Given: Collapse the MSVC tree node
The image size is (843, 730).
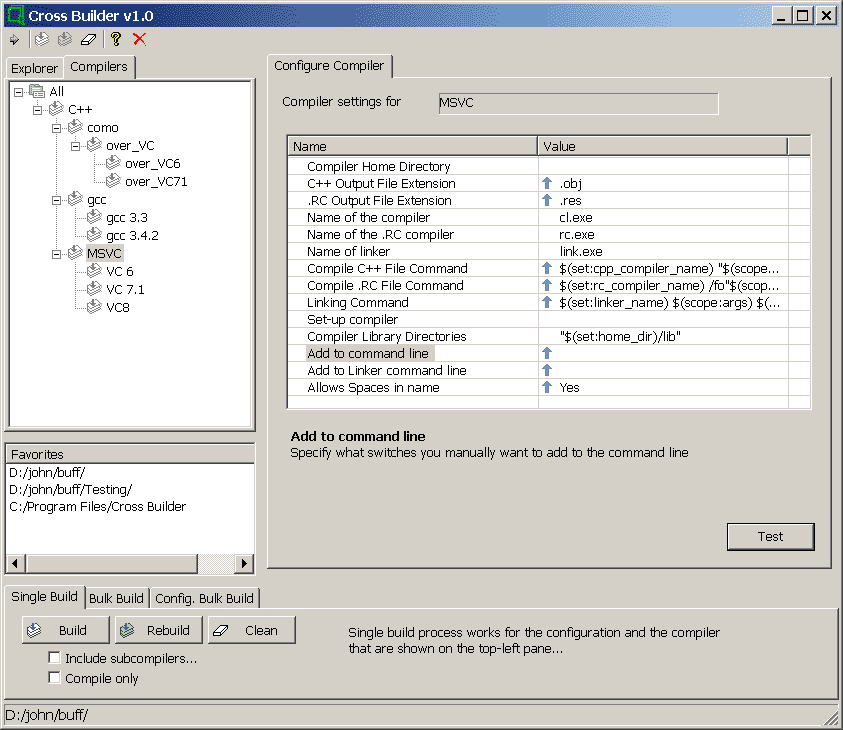Looking at the screenshot, I should click(x=57, y=254).
